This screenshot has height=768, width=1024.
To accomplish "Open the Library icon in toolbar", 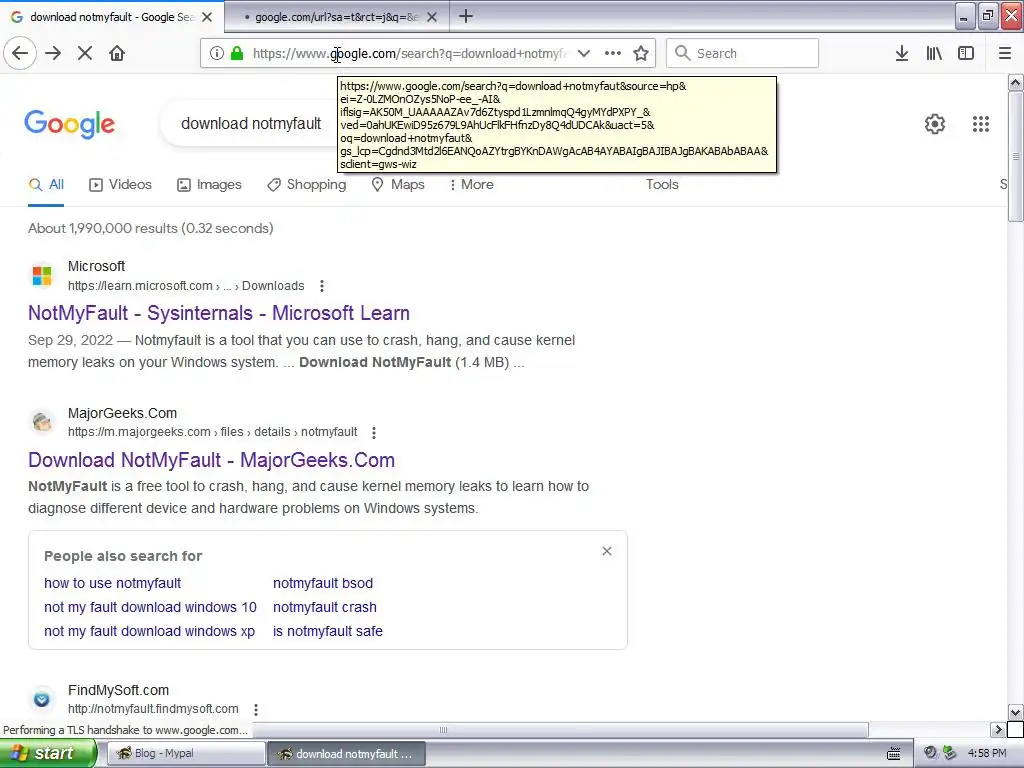I will [x=934, y=53].
